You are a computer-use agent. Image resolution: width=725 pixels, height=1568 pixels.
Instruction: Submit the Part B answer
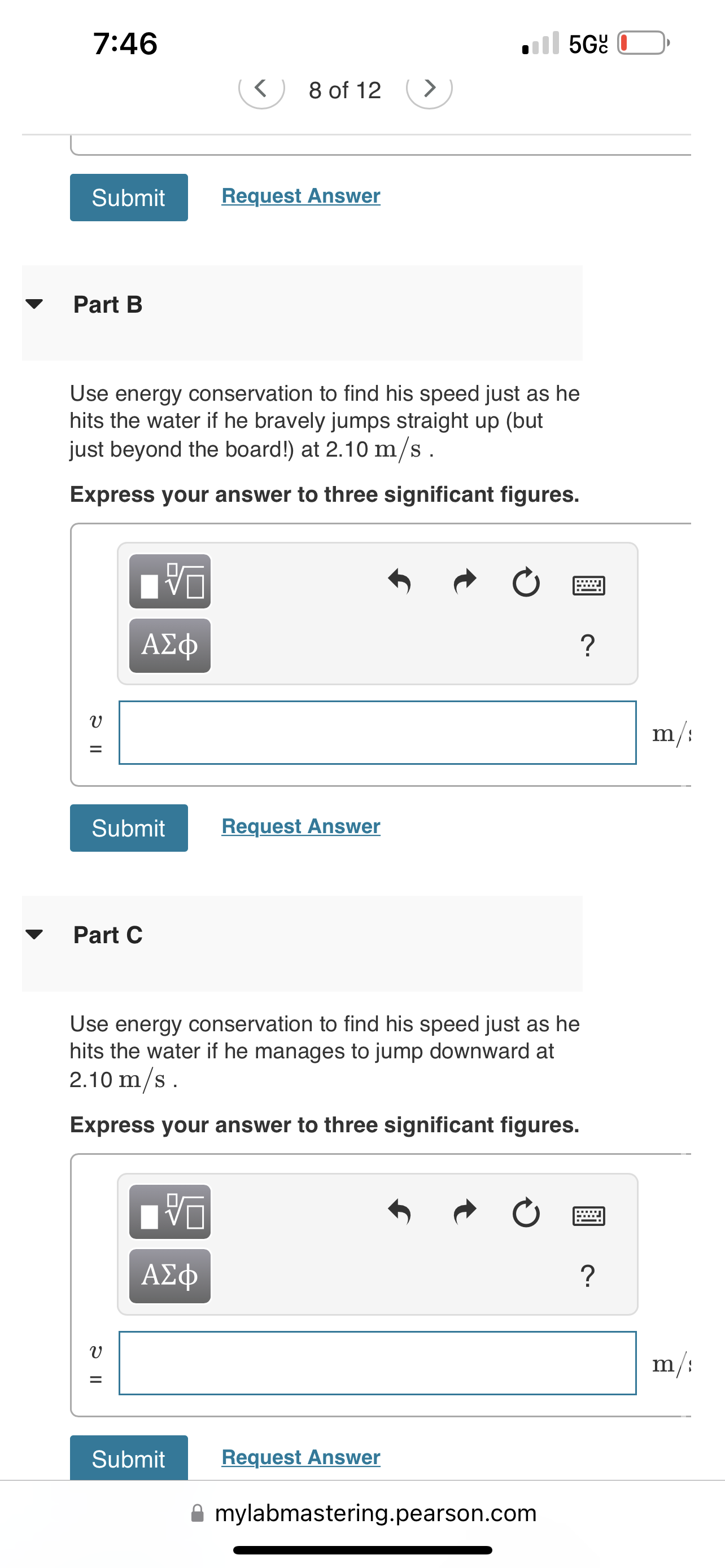click(x=128, y=827)
